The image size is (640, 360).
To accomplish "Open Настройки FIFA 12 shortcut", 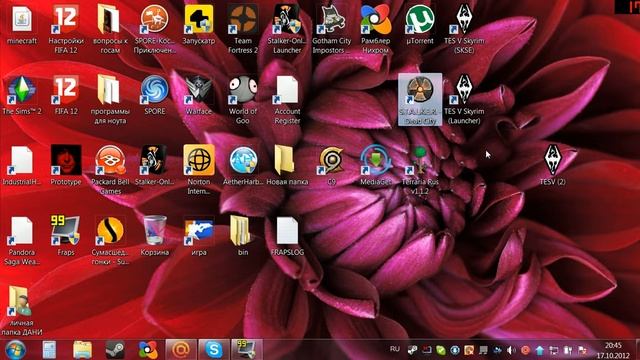I will [66, 29].
